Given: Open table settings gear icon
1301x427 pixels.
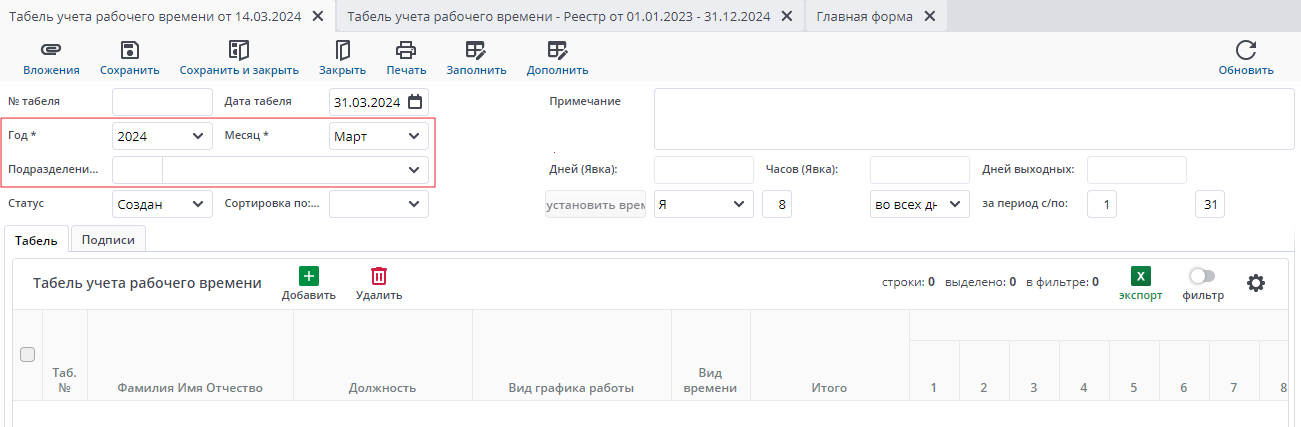Looking at the screenshot, I should [x=1256, y=283].
